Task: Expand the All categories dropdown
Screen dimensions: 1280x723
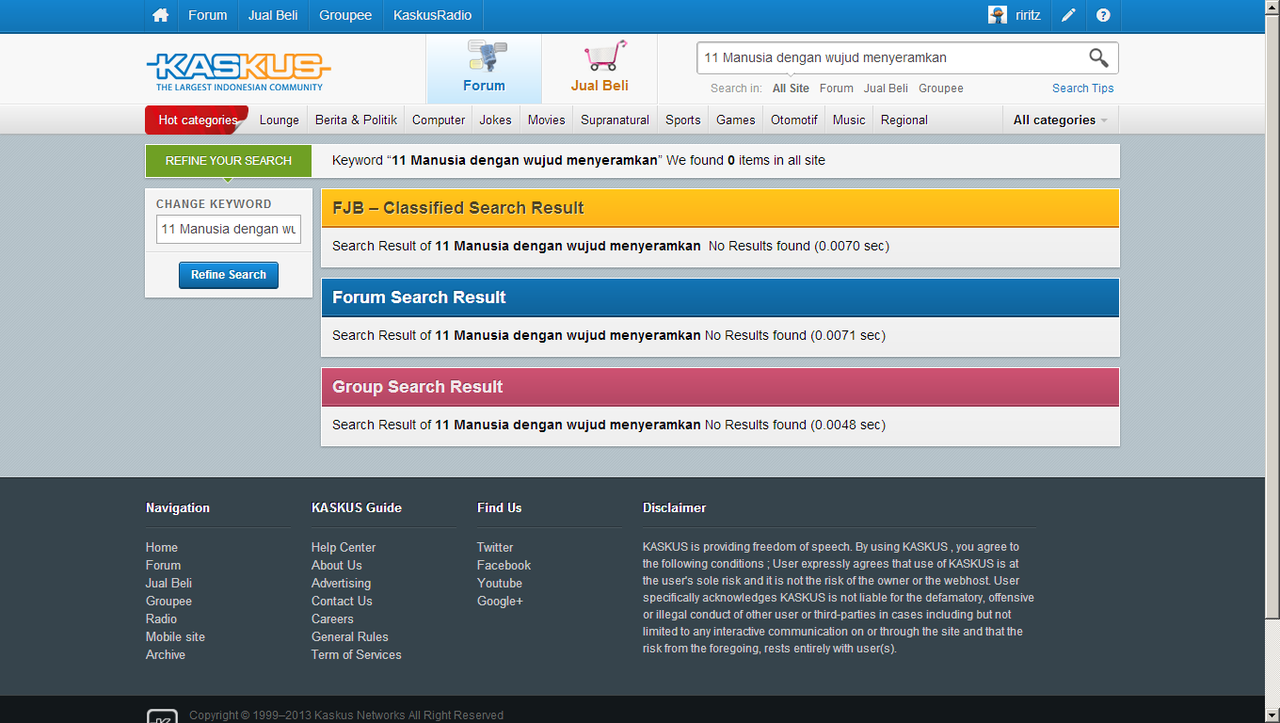Action: click(1060, 120)
